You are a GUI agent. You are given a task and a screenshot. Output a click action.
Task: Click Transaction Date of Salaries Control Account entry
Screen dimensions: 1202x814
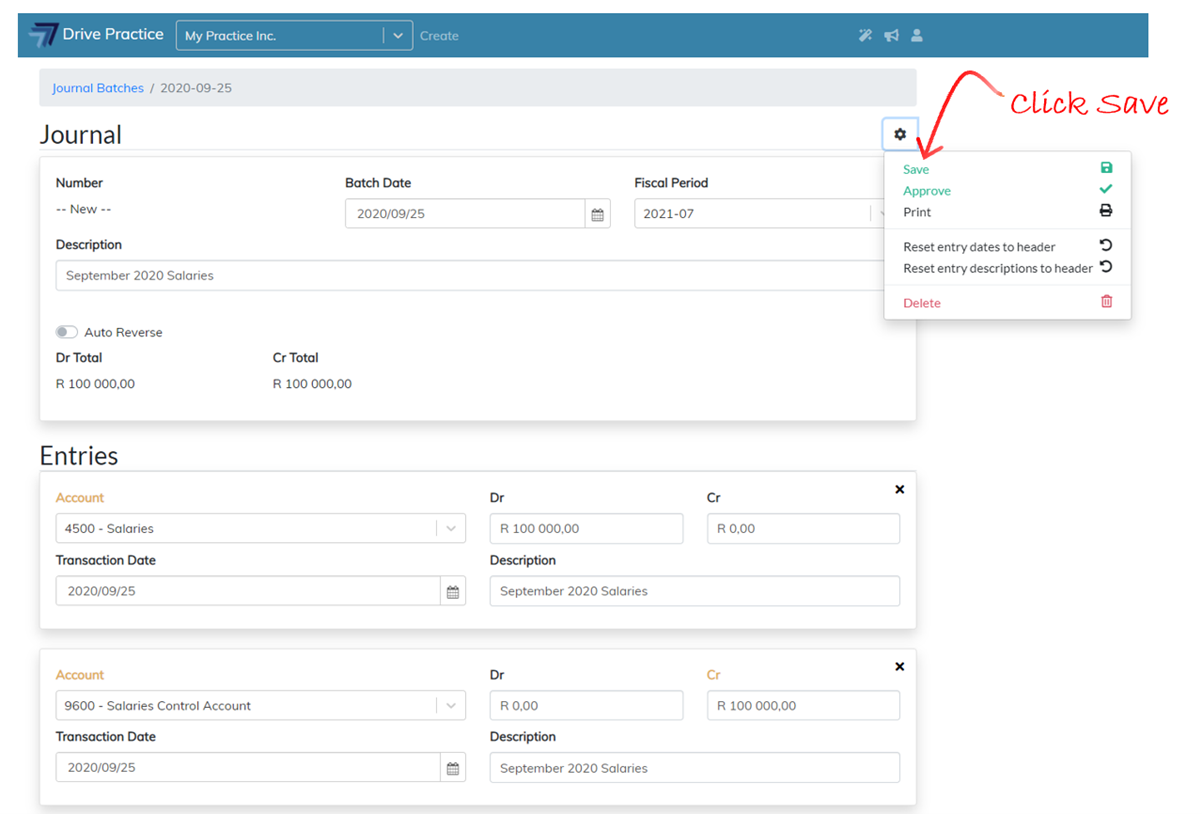248,768
